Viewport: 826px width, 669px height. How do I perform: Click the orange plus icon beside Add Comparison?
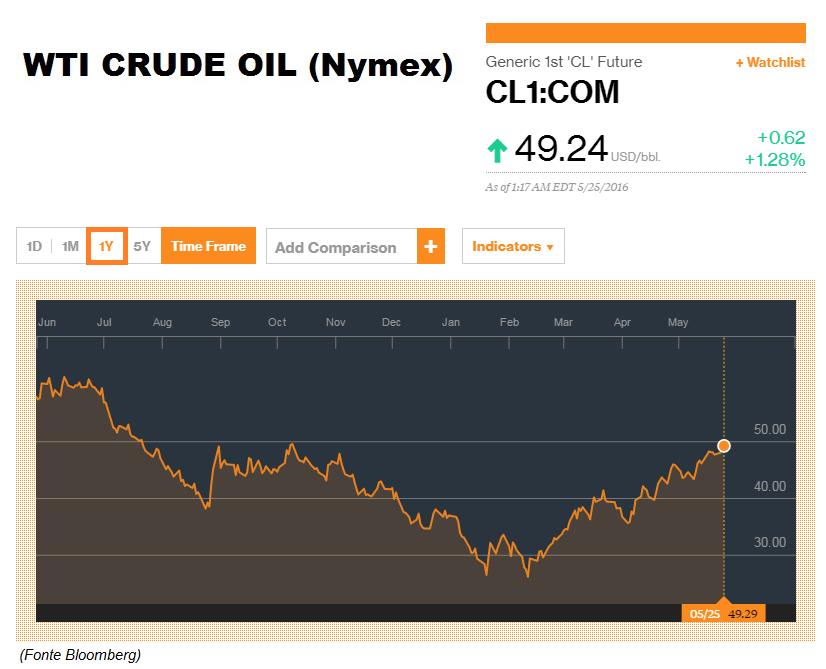430,246
